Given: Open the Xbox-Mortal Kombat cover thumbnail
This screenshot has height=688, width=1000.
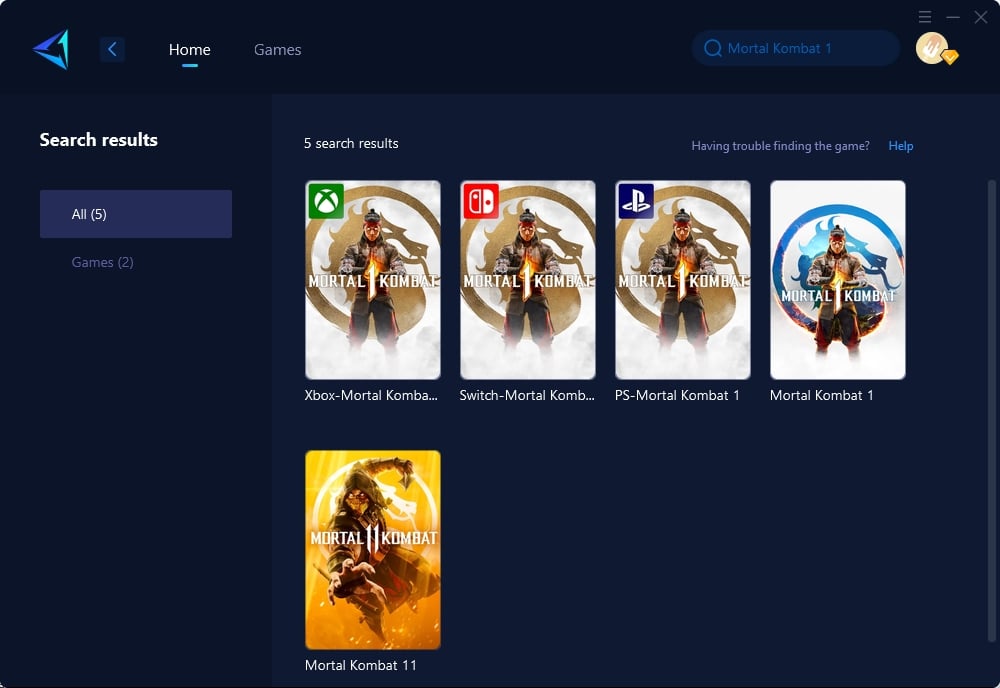Looking at the screenshot, I should pyautogui.click(x=373, y=280).
